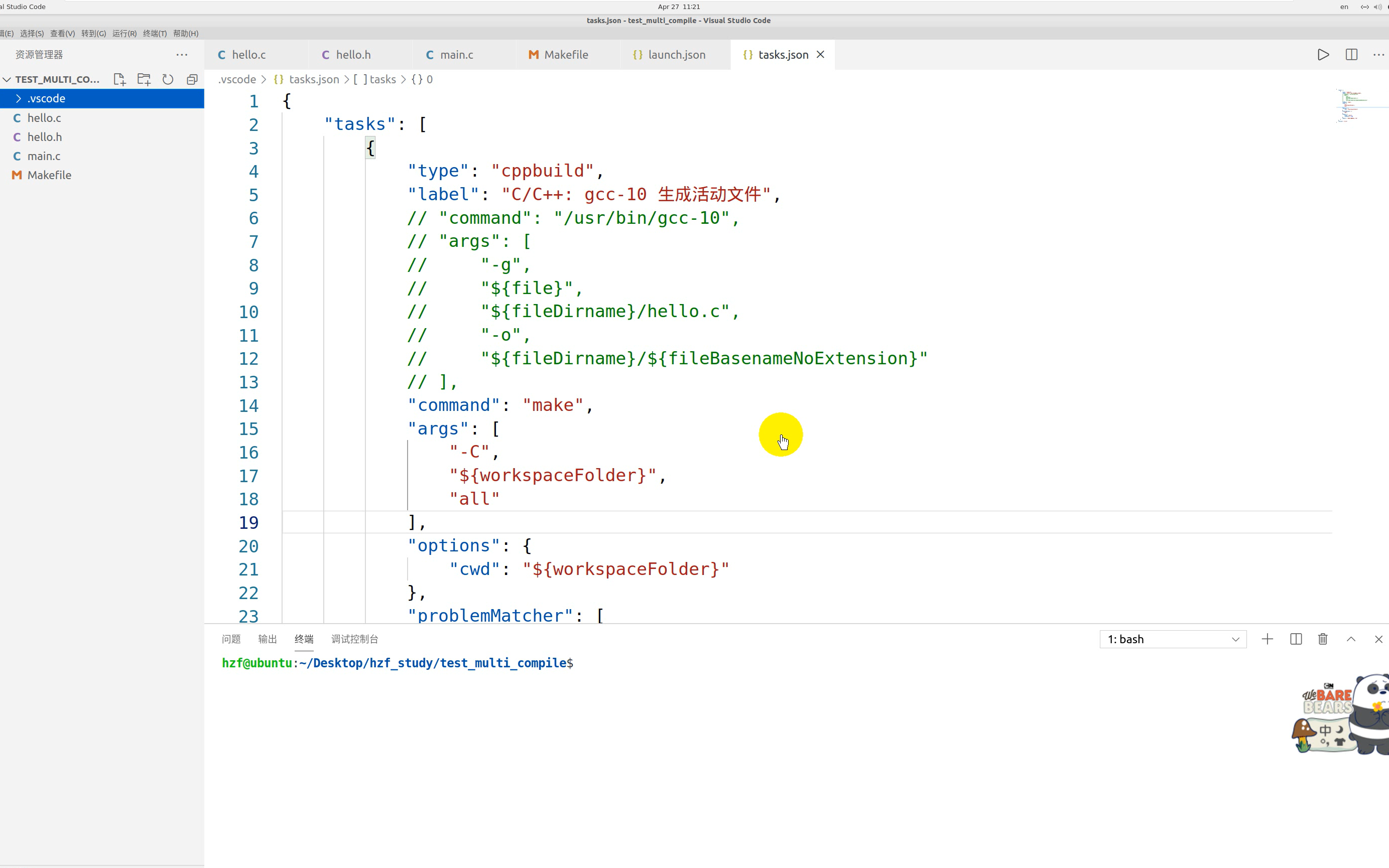Switch to the Makefile tab
The width and height of the screenshot is (1389, 868).
pos(566,55)
